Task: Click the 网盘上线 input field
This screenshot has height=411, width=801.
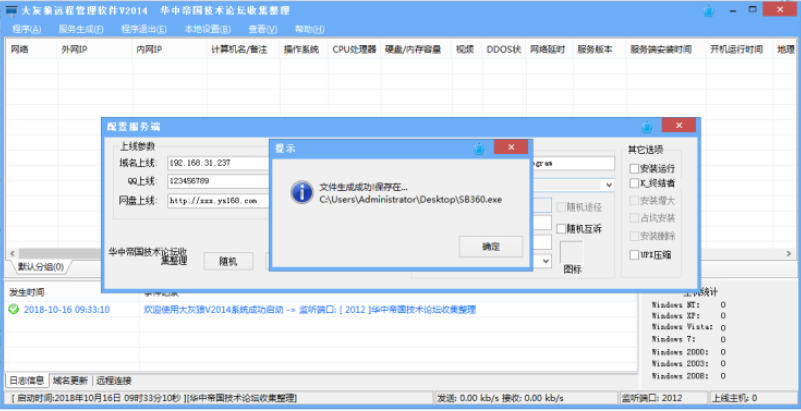Action: pos(218,201)
